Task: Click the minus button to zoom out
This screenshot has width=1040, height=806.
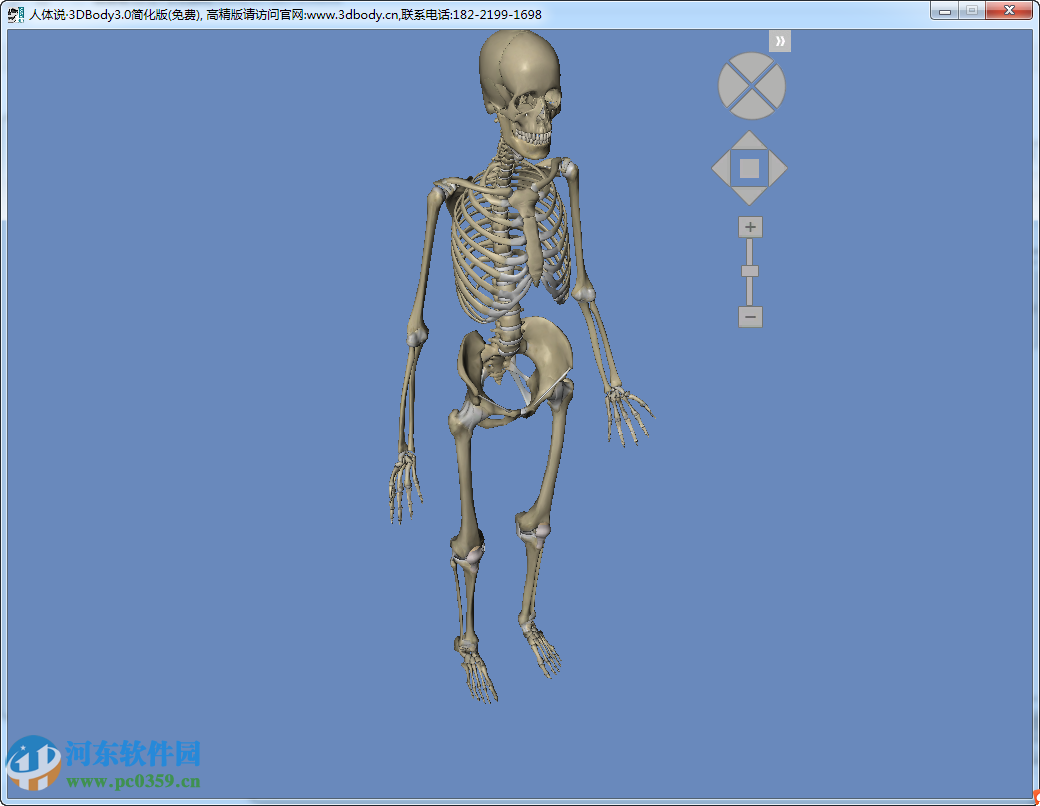Action: coord(749,316)
